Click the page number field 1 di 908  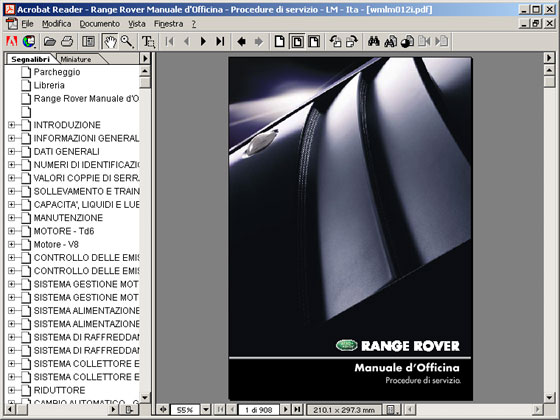point(258,410)
